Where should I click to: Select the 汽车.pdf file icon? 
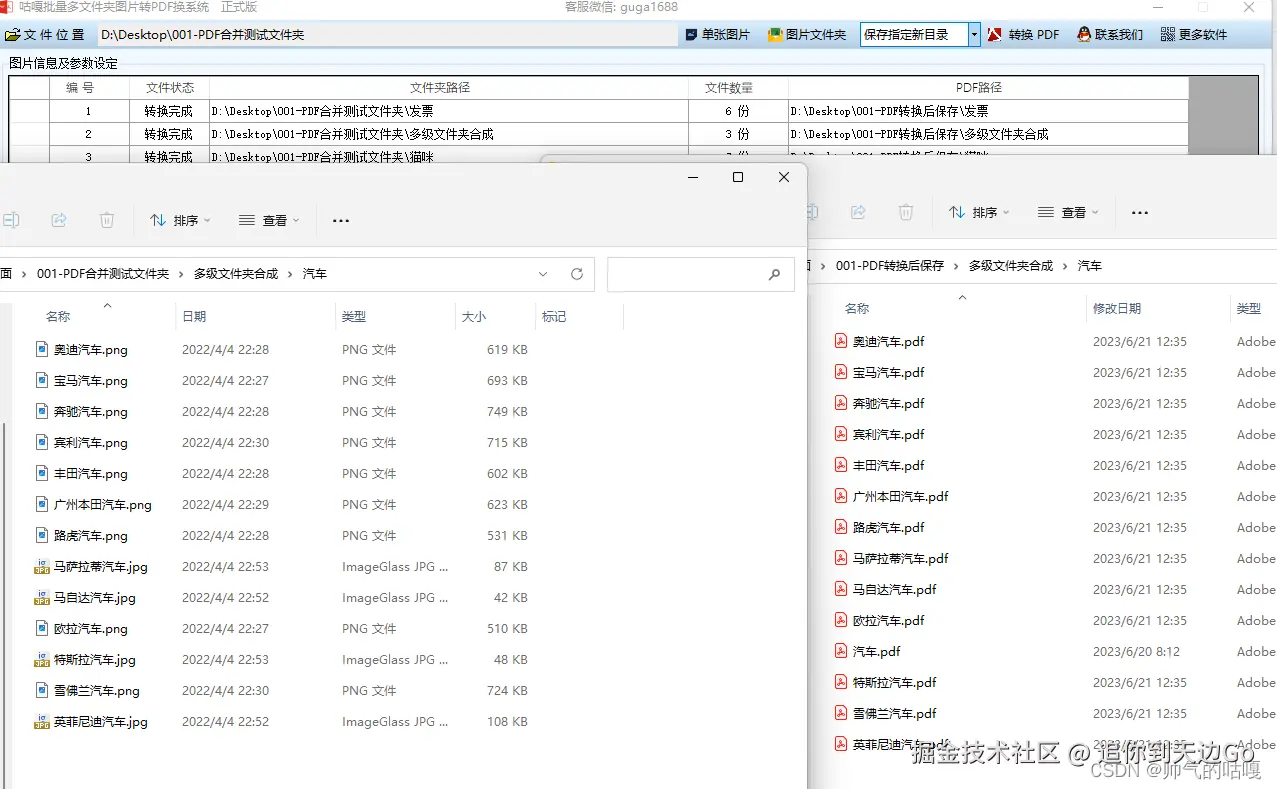pos(841,651)
